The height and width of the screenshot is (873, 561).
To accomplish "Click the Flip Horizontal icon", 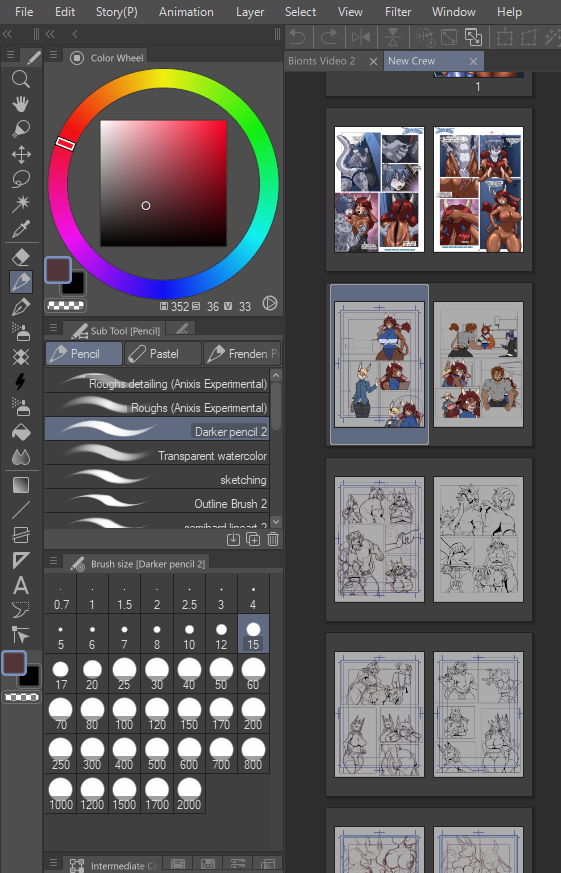I will click(361, 37).
